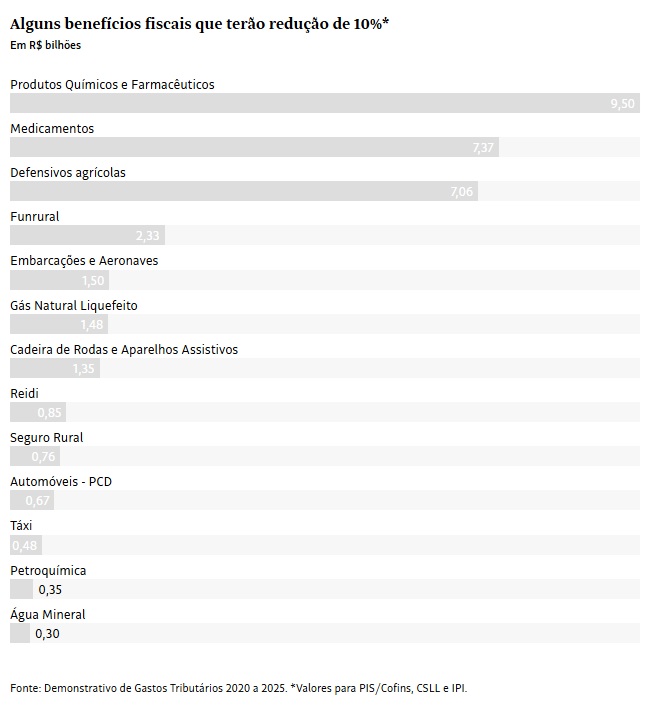Click the 9,50 value label
Screen dimensions: 654x705
(622, 103)
